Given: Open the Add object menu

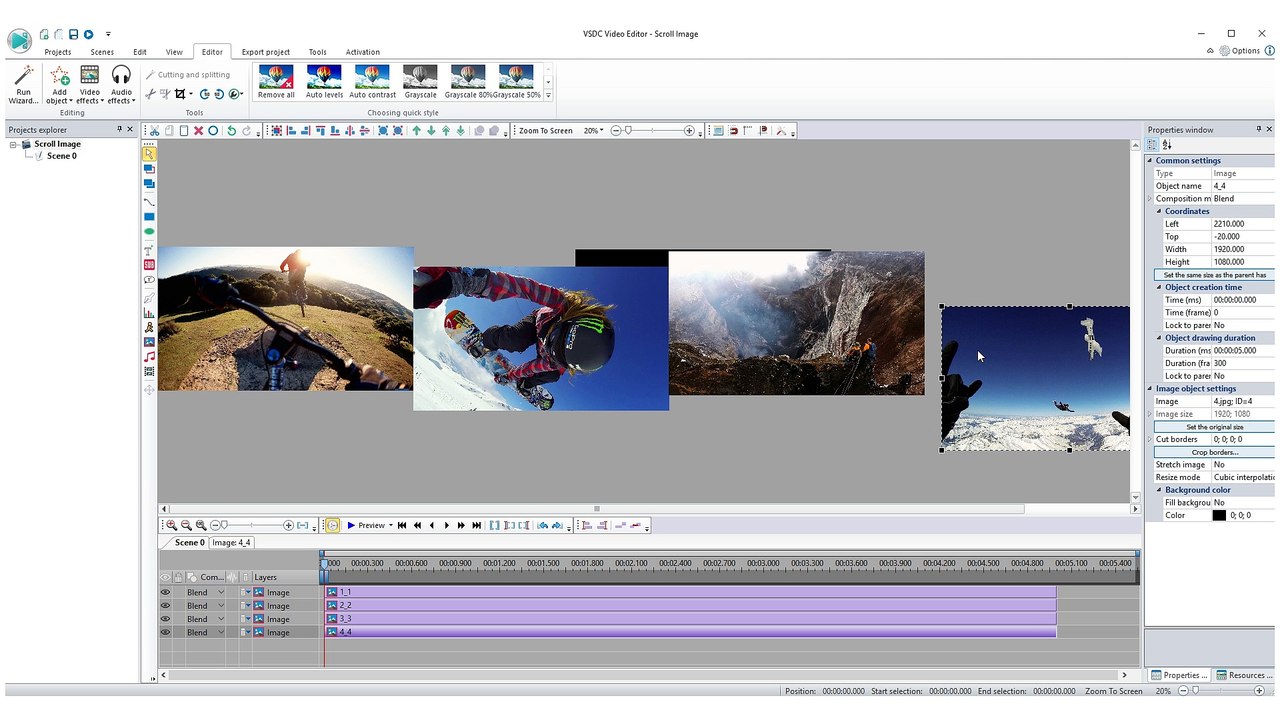Looking at the screenshot, I should click(59, 85).
